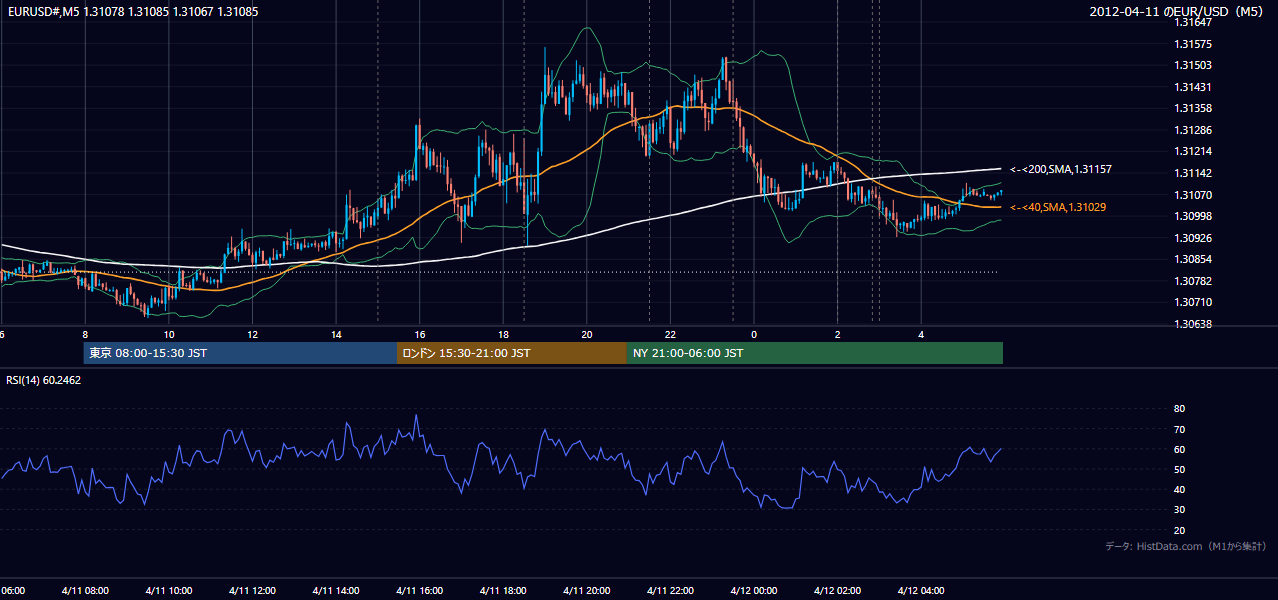
Task: Click price level 1.31503 on price axis
Action: click(1192, 65)
